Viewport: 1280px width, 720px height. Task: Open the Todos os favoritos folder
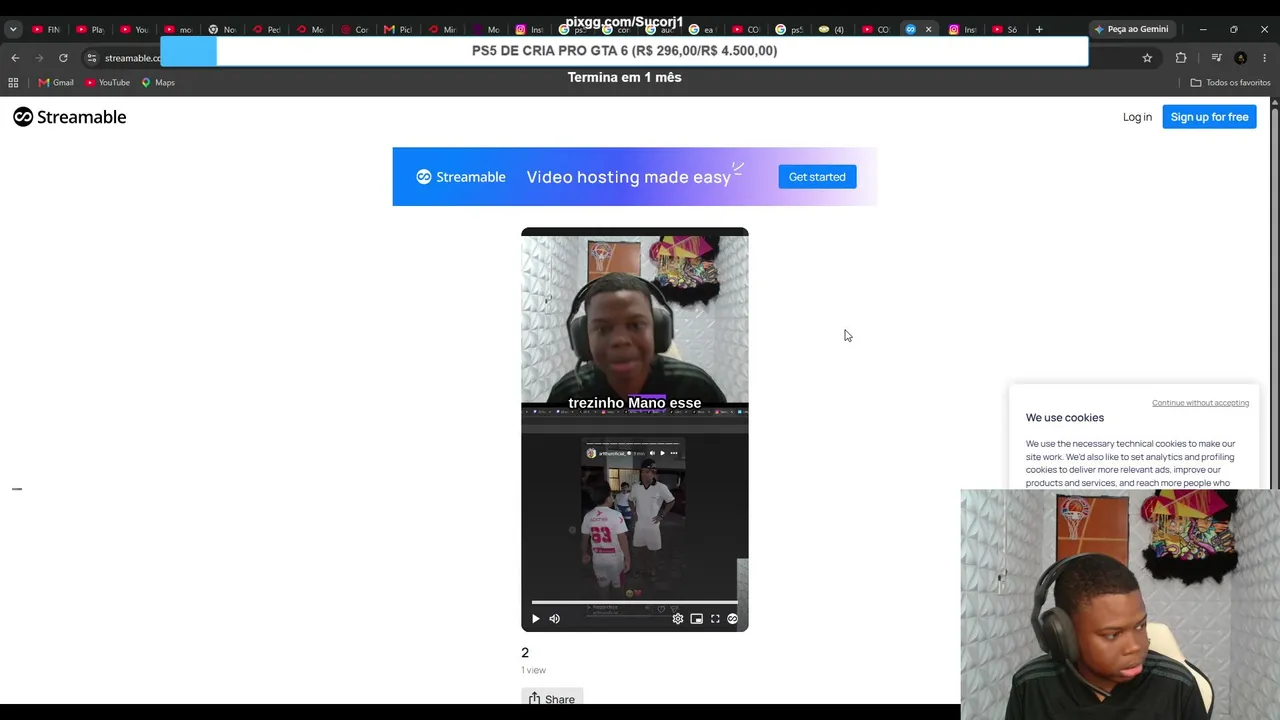click(x=1230, y=83)
